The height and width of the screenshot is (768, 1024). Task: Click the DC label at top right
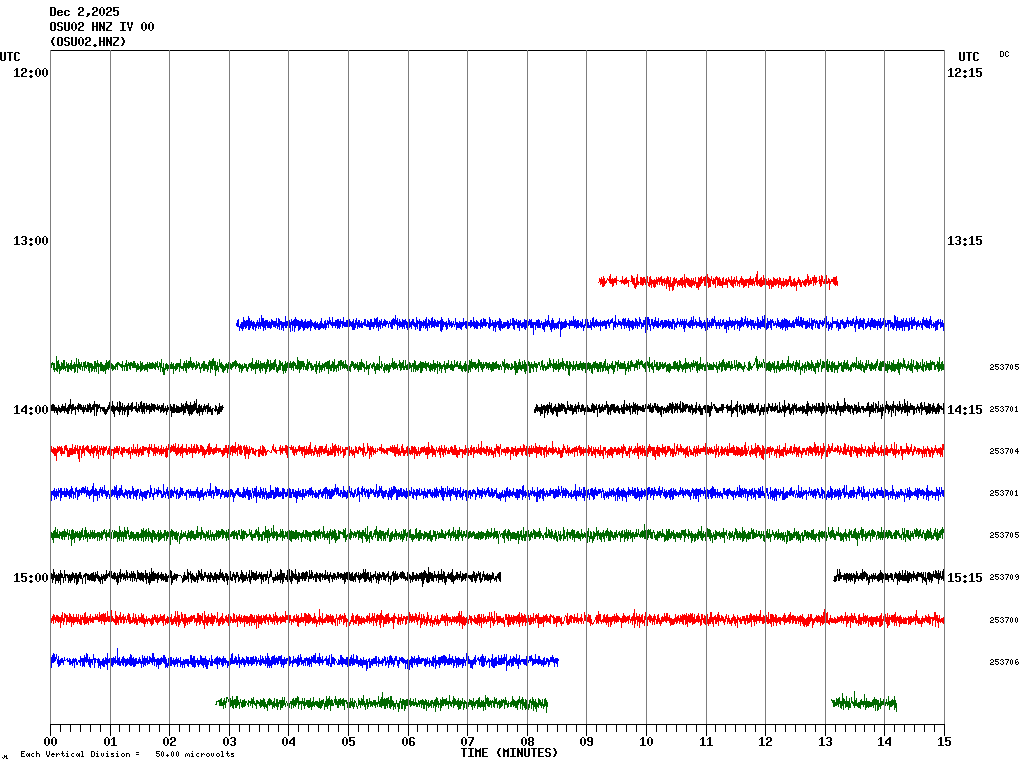coord(1004,54)
